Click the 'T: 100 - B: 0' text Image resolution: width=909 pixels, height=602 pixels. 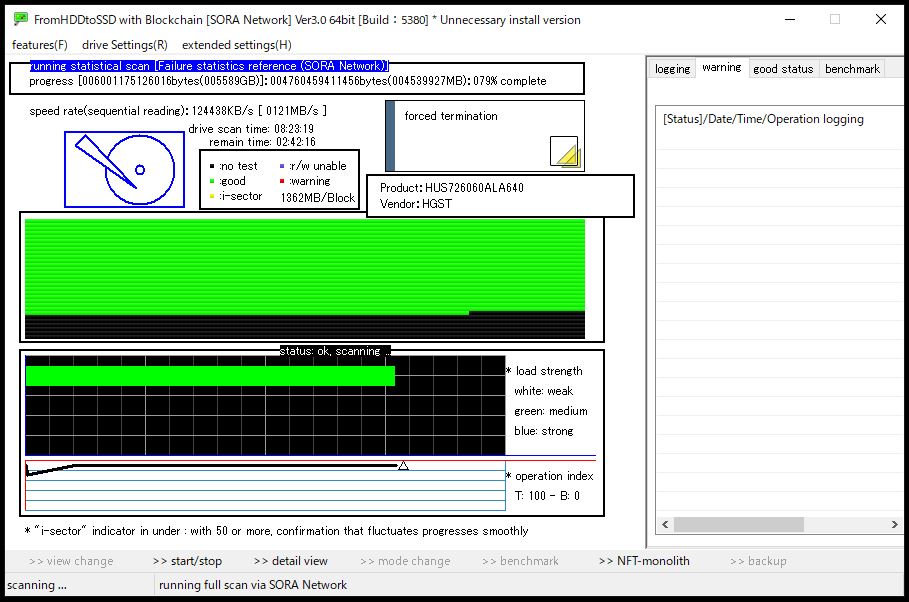coord(547,496)
